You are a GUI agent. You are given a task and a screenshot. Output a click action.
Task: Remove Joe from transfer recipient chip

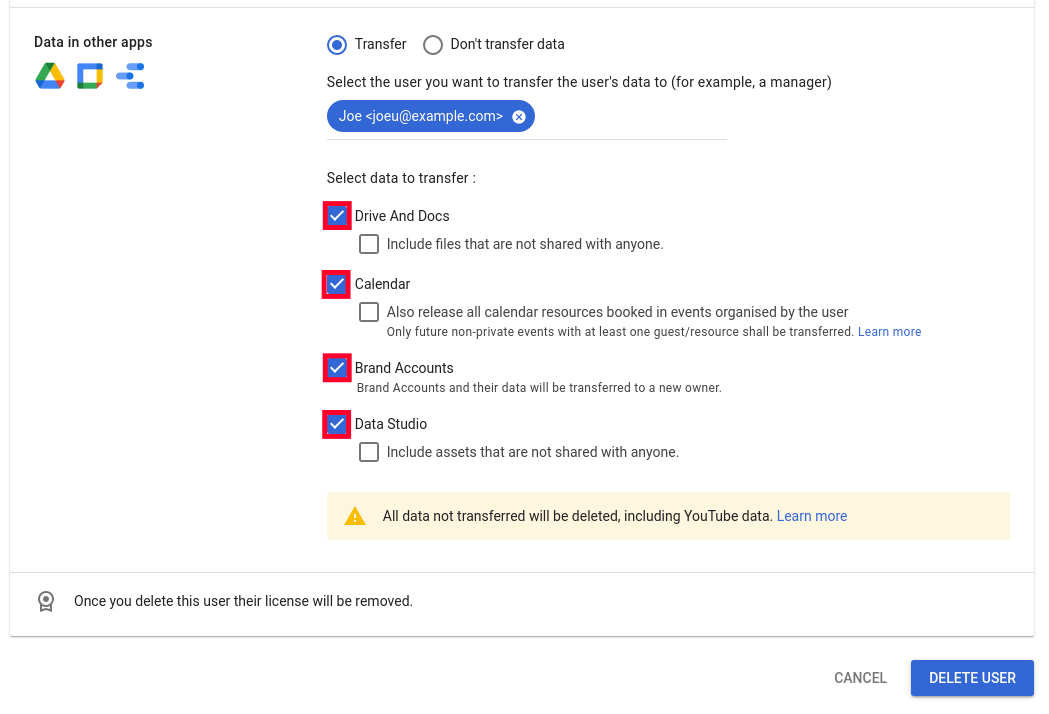pyautogui.click(x=519, y=117)
